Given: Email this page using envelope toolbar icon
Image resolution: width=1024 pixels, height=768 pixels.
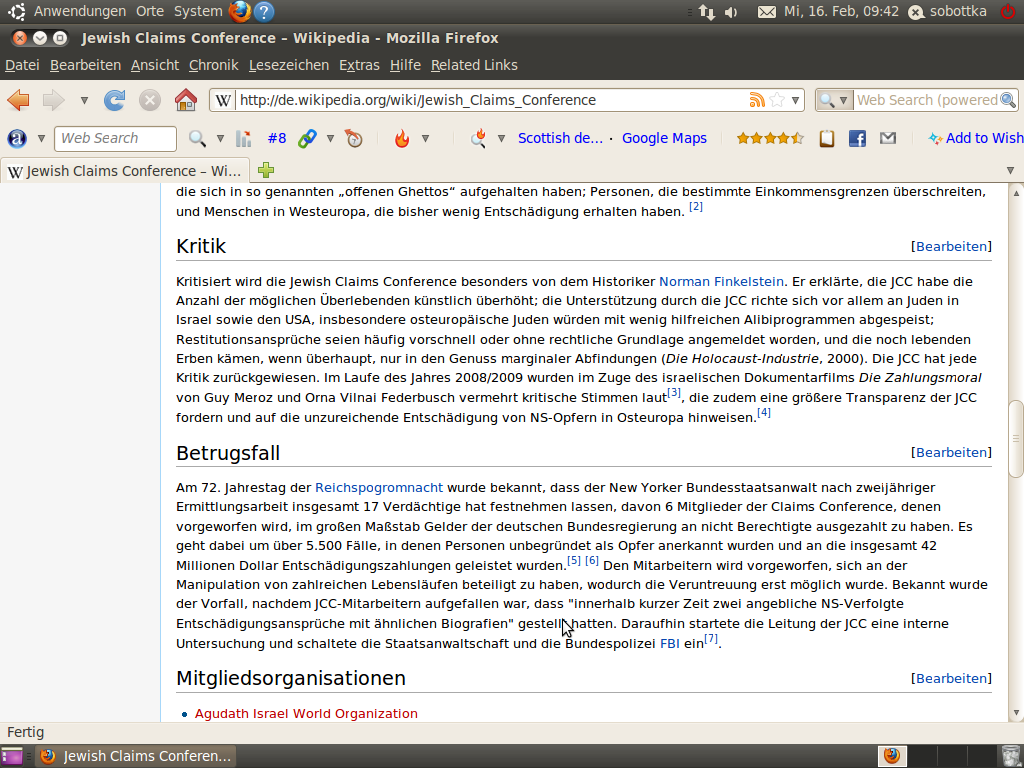Looking at the screenshot, I should click(x=888, y=138).
